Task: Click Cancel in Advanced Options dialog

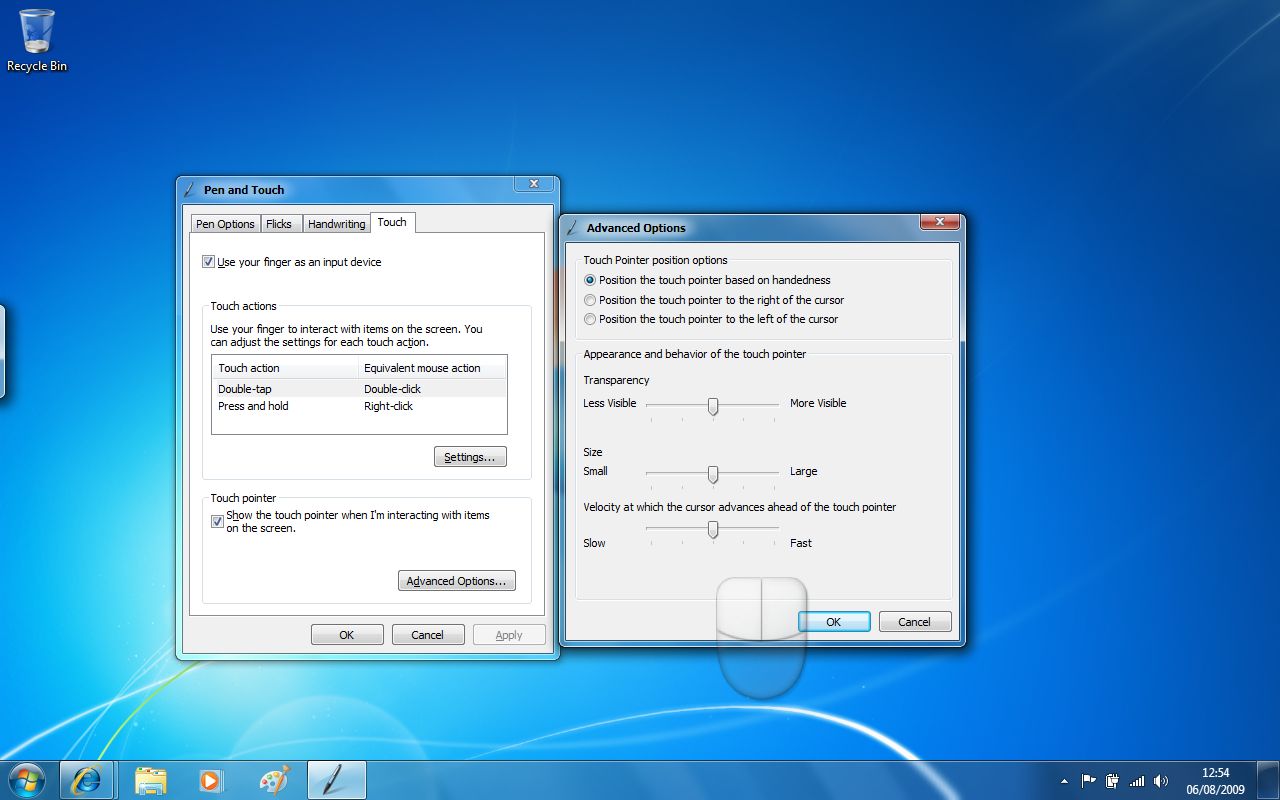Action: (x=914, y=622)
